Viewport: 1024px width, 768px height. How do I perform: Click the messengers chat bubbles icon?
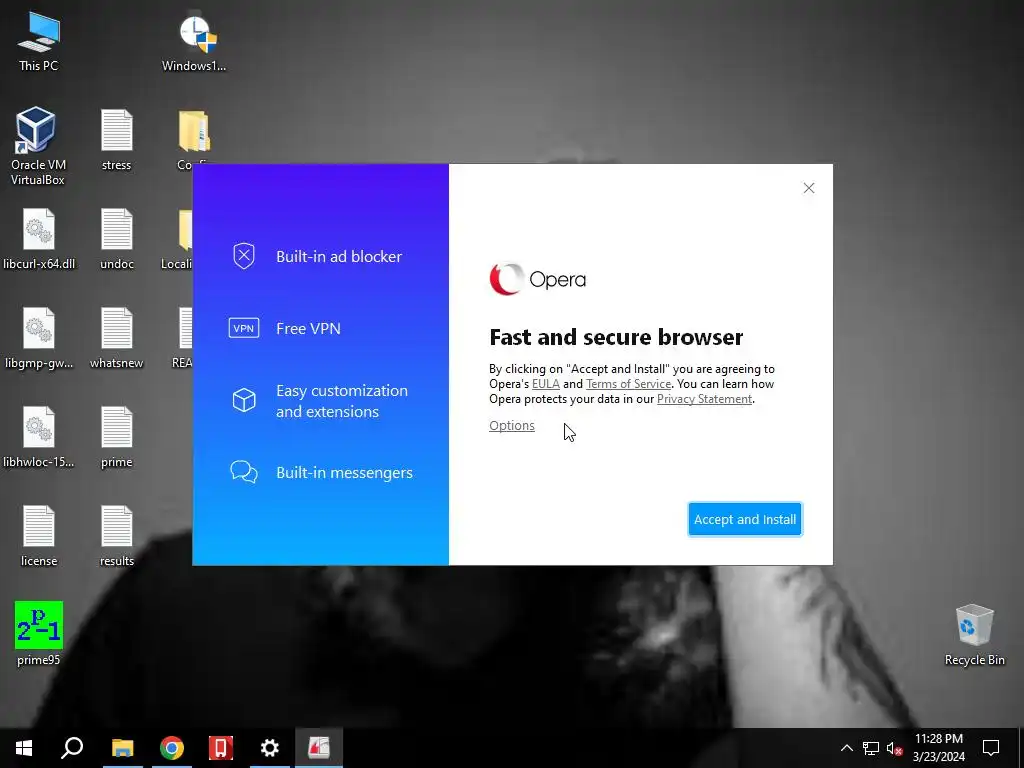tap(244, 472)
